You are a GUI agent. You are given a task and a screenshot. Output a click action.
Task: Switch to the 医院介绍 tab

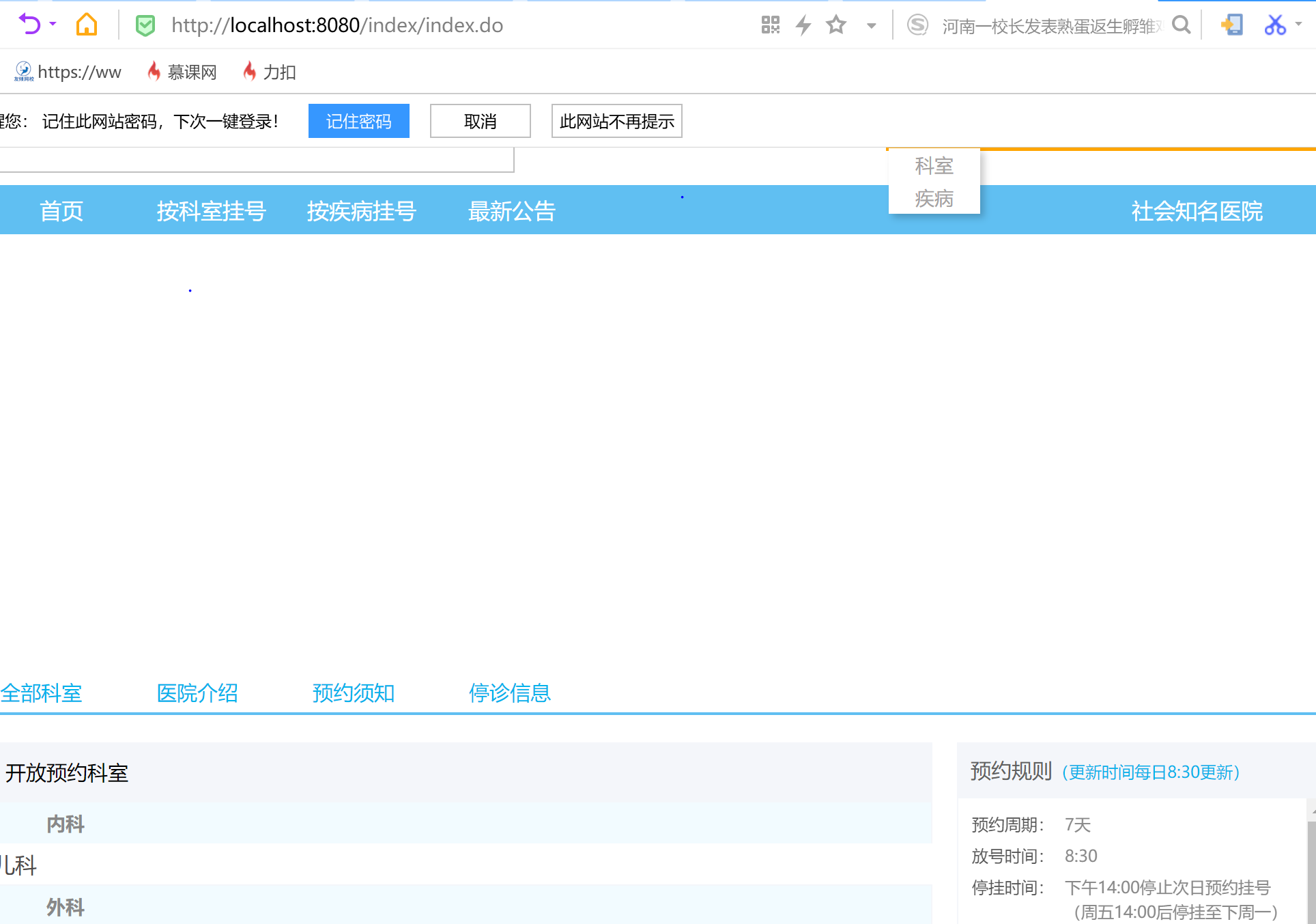pos(197,693)
